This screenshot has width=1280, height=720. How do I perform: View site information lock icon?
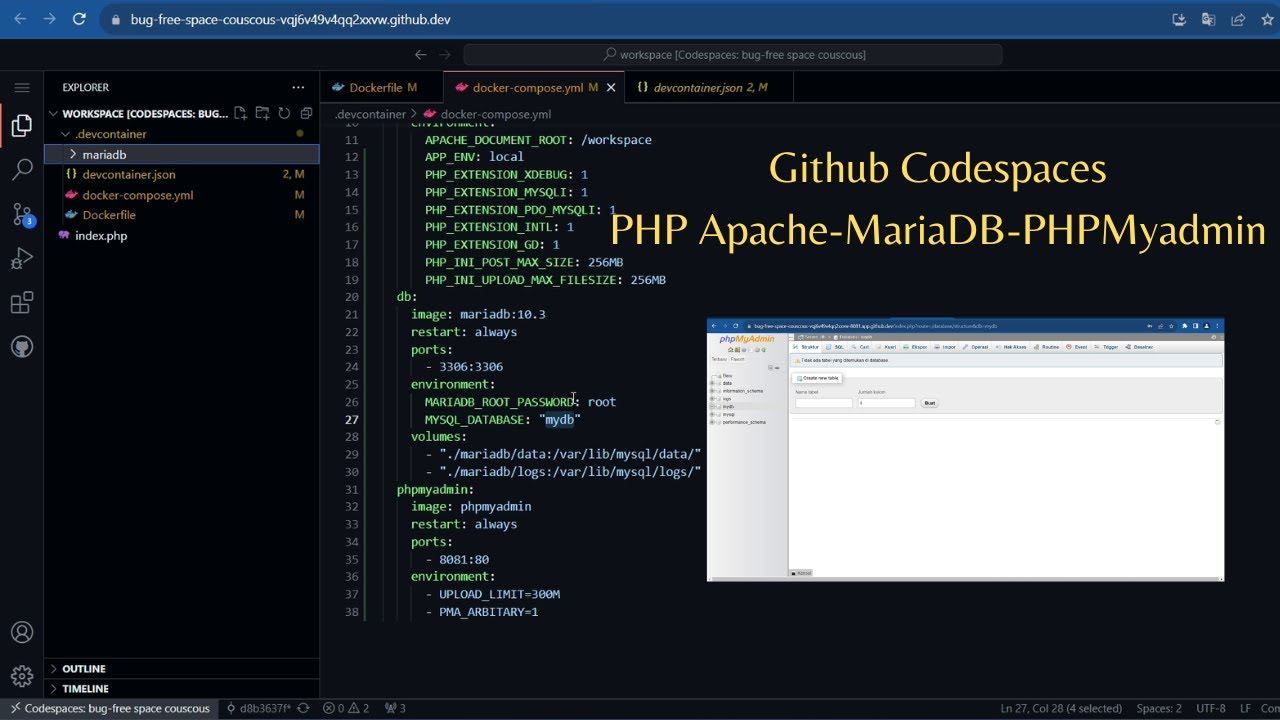coord(115,19)
